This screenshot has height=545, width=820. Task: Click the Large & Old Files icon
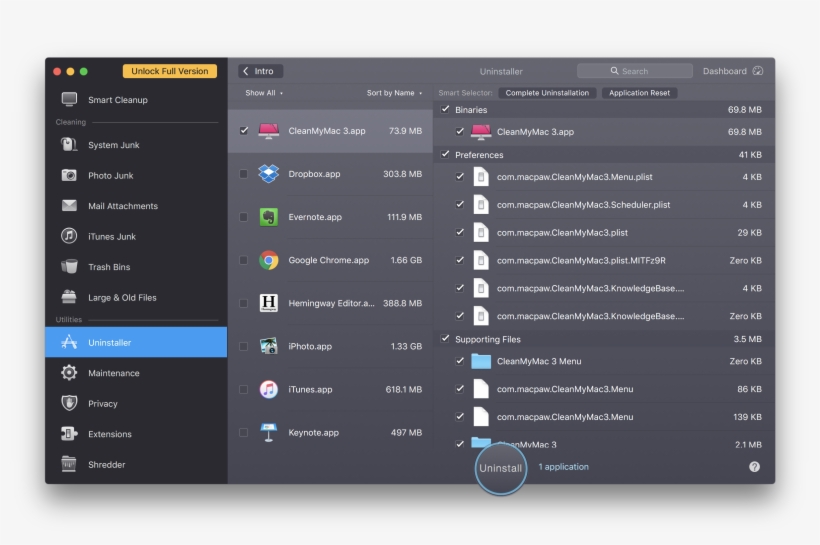(x=69, y=297)
